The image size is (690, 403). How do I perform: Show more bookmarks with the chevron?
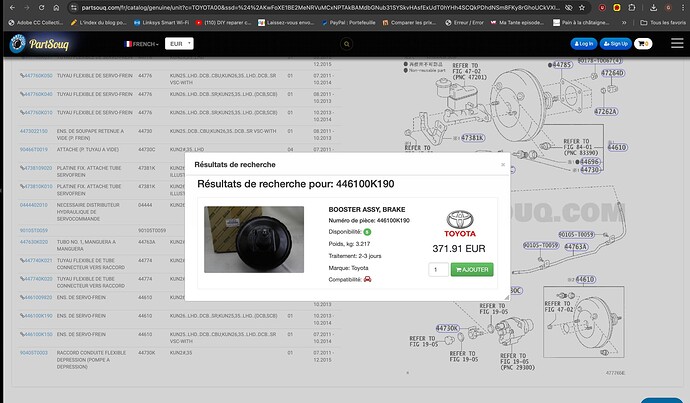tap(624, 22)
